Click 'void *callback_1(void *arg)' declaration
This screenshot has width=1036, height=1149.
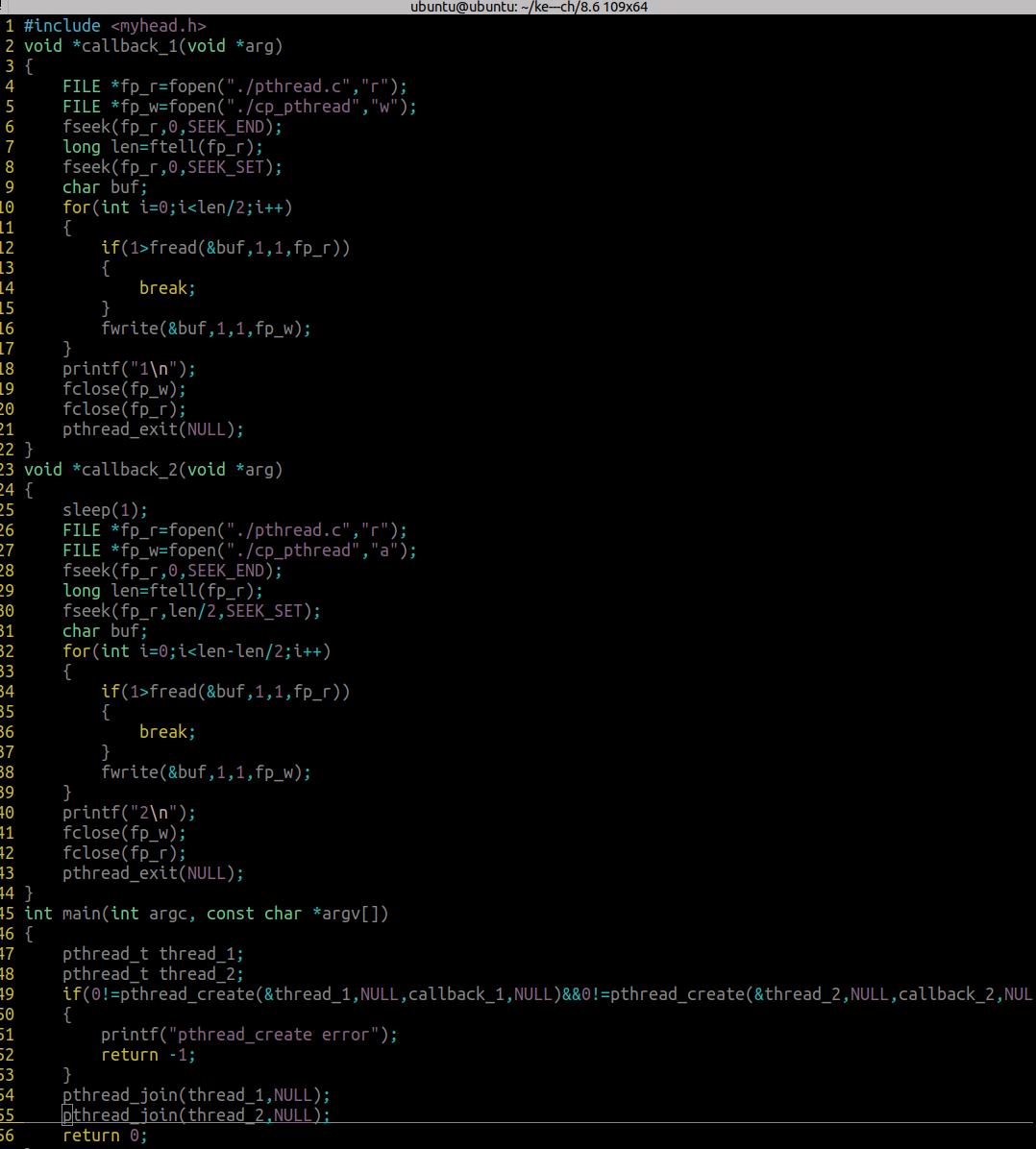click(x=153, y=46)
